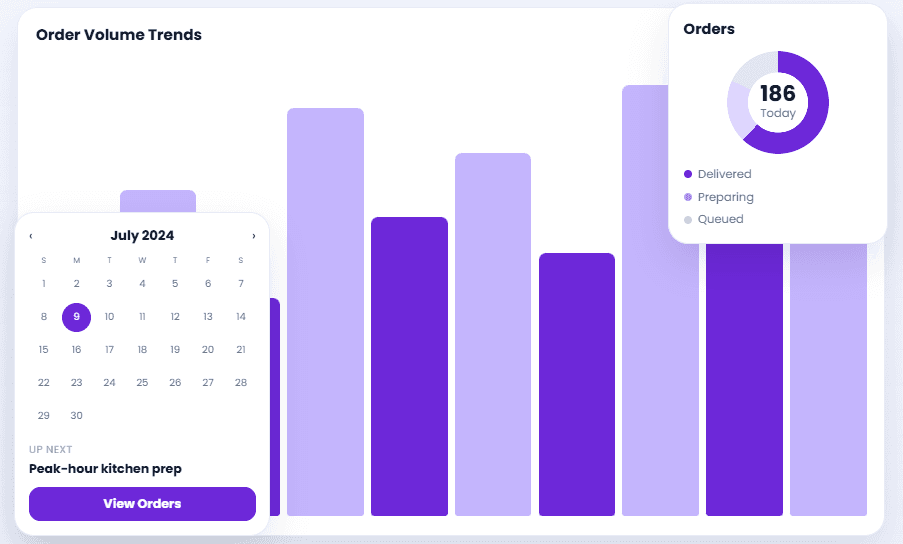Image resolution: width=903 pixels, height=544 pixels.
Task: Pick July 30 in the calendar
Action: (x=77, y=415)
